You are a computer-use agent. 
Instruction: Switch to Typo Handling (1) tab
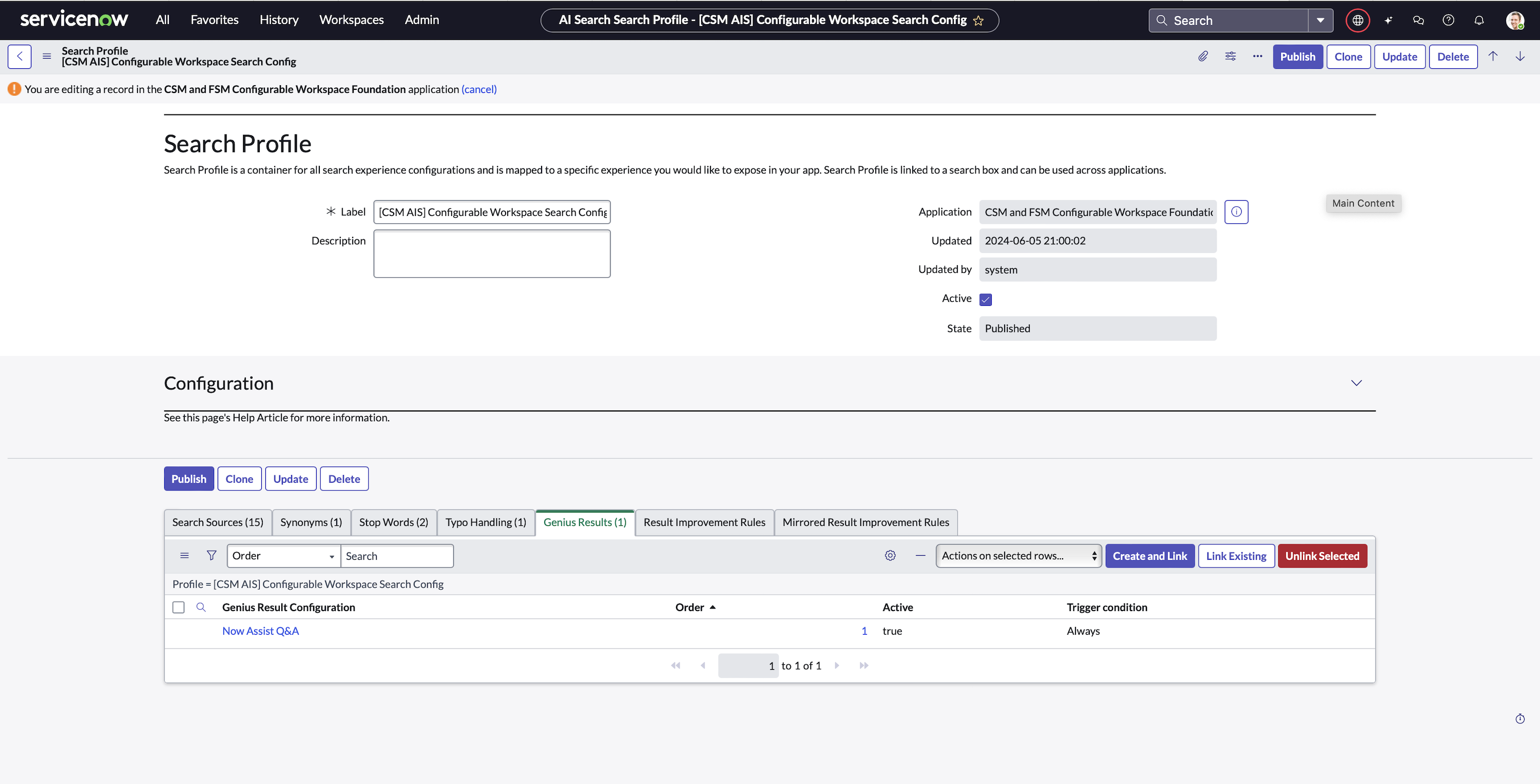click(x=486, y=522)
